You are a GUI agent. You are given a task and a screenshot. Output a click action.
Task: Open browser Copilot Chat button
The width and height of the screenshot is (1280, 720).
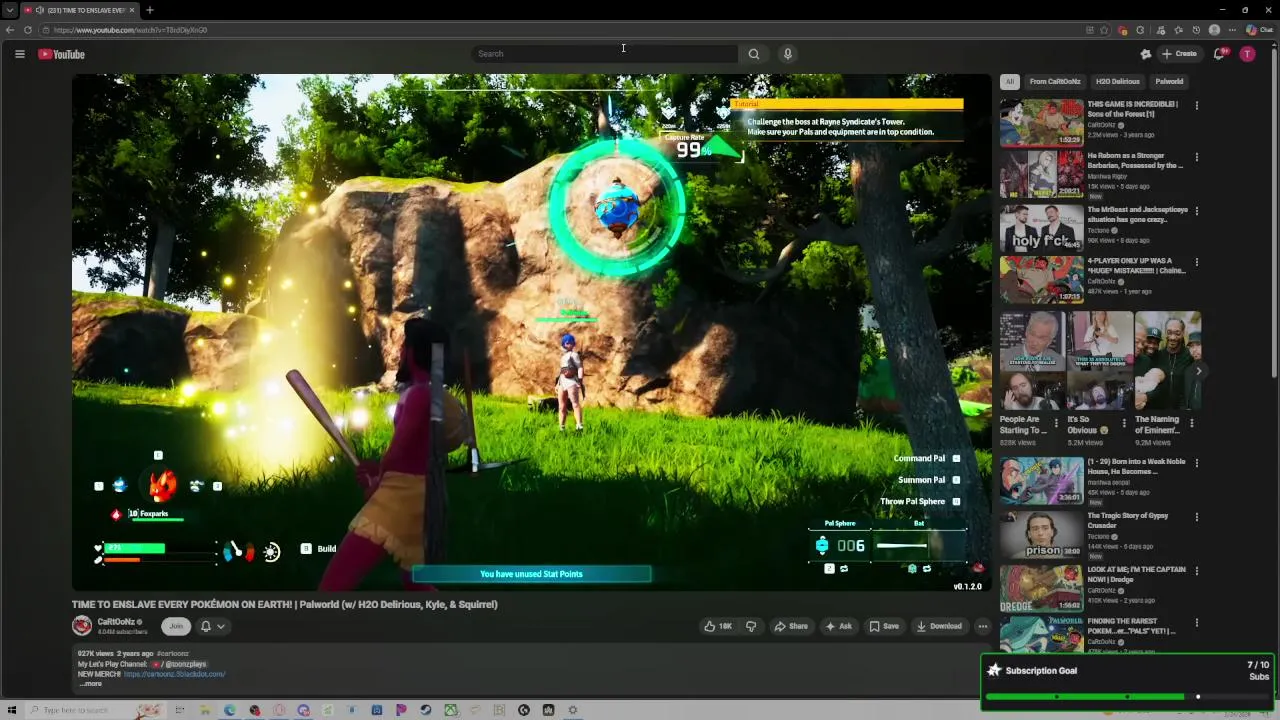click(x=1259, y=30)
